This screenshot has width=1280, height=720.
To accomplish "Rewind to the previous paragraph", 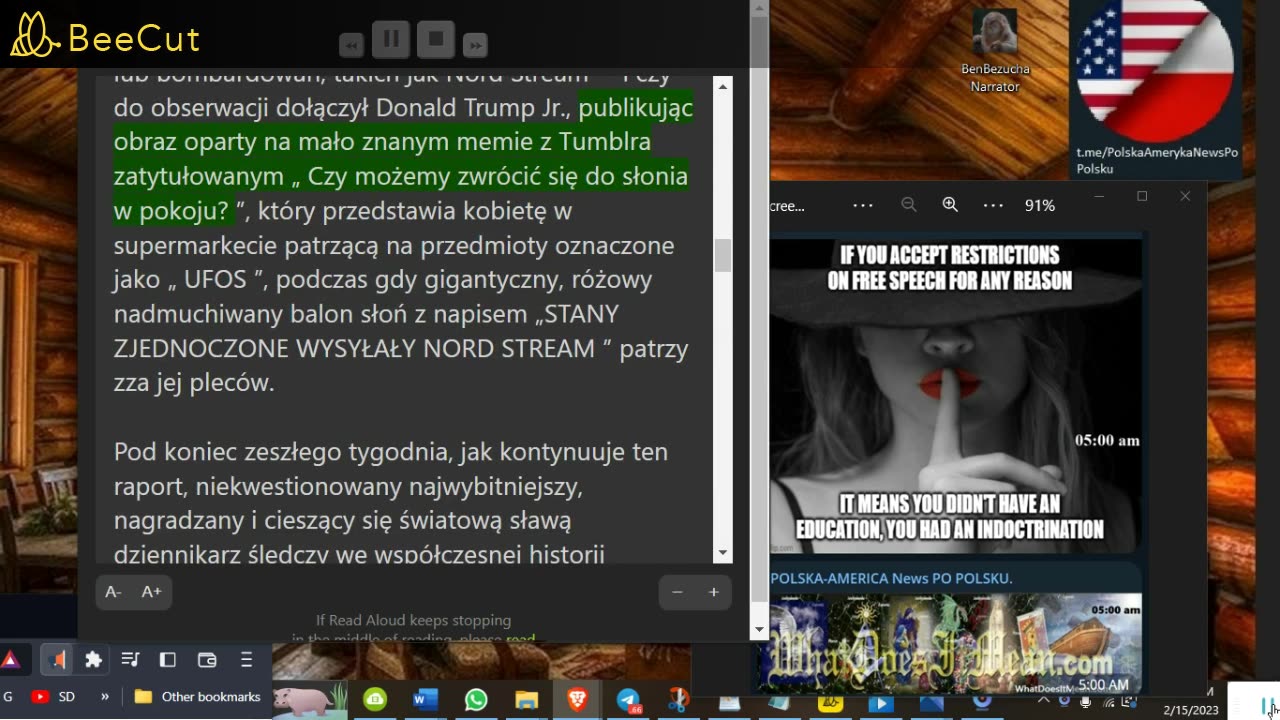I will tap(351, 45).
